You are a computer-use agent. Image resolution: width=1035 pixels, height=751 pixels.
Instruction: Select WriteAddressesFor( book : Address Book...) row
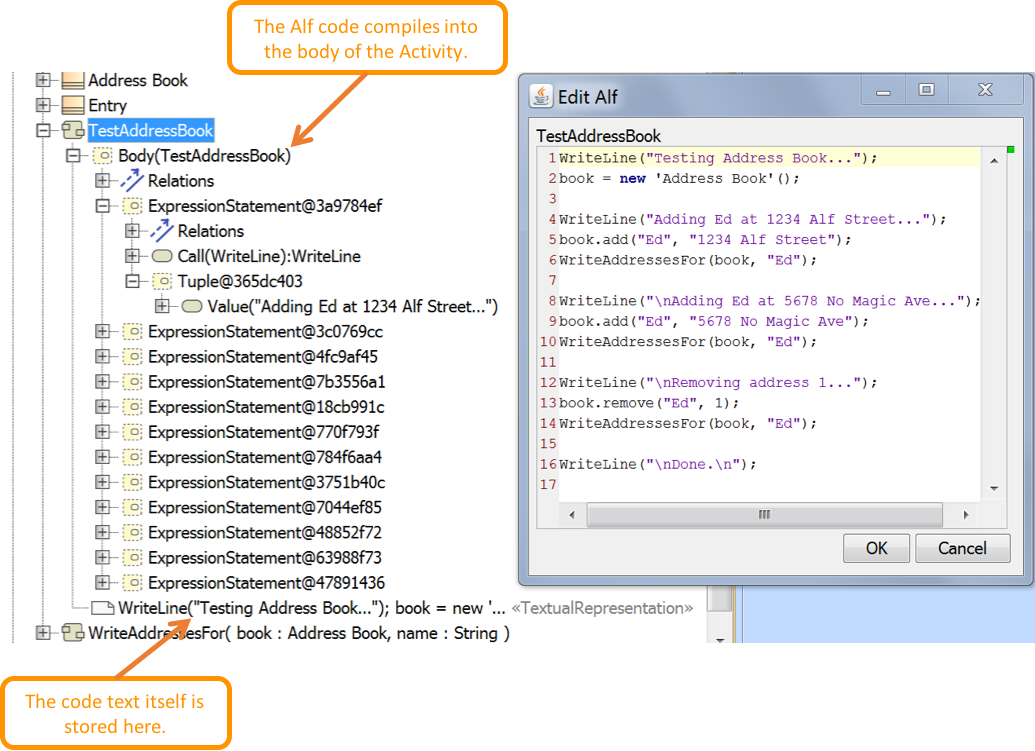299,633
